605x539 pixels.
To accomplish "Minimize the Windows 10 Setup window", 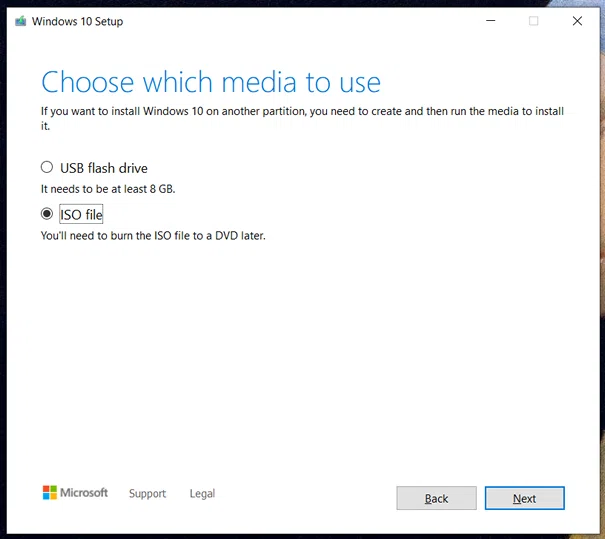I will (491, 21).
